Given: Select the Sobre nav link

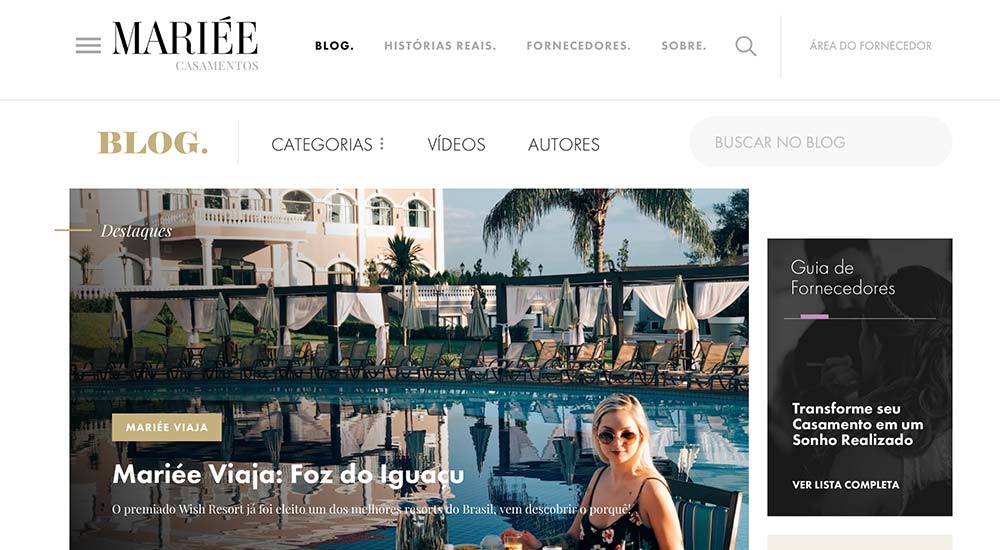Looking at the screenshot, I should (x=684, y=46).
